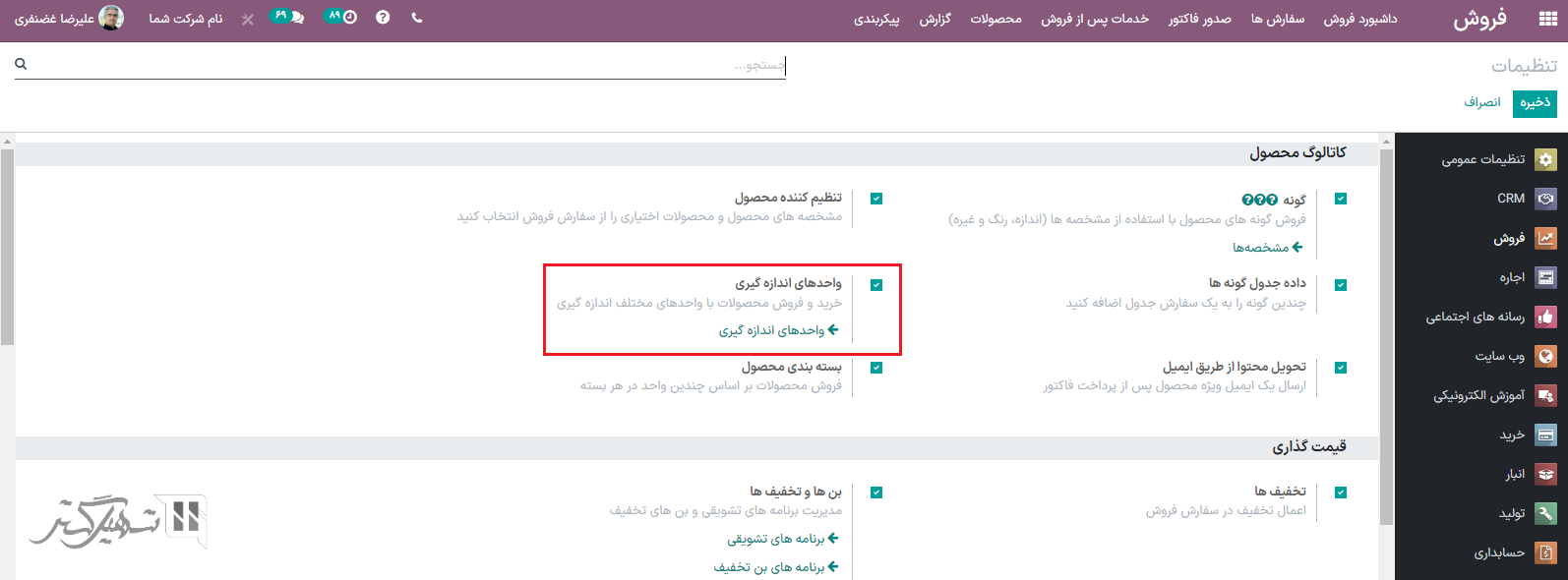This screenshot has height=580, width=1568.
Task: Open activities clock icon showing 89
Action: [340, 17]
